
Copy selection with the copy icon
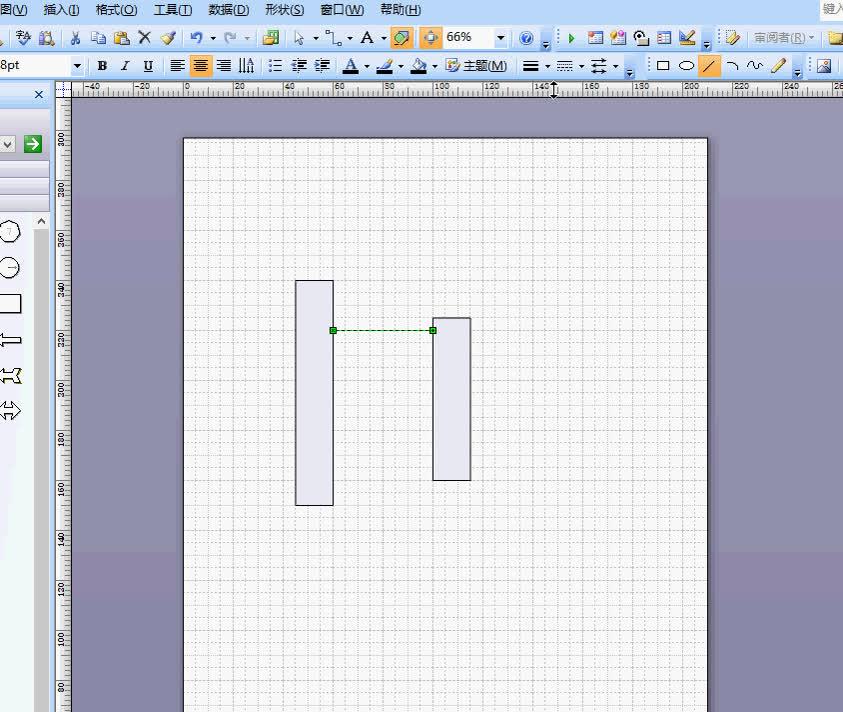[98, 38]
